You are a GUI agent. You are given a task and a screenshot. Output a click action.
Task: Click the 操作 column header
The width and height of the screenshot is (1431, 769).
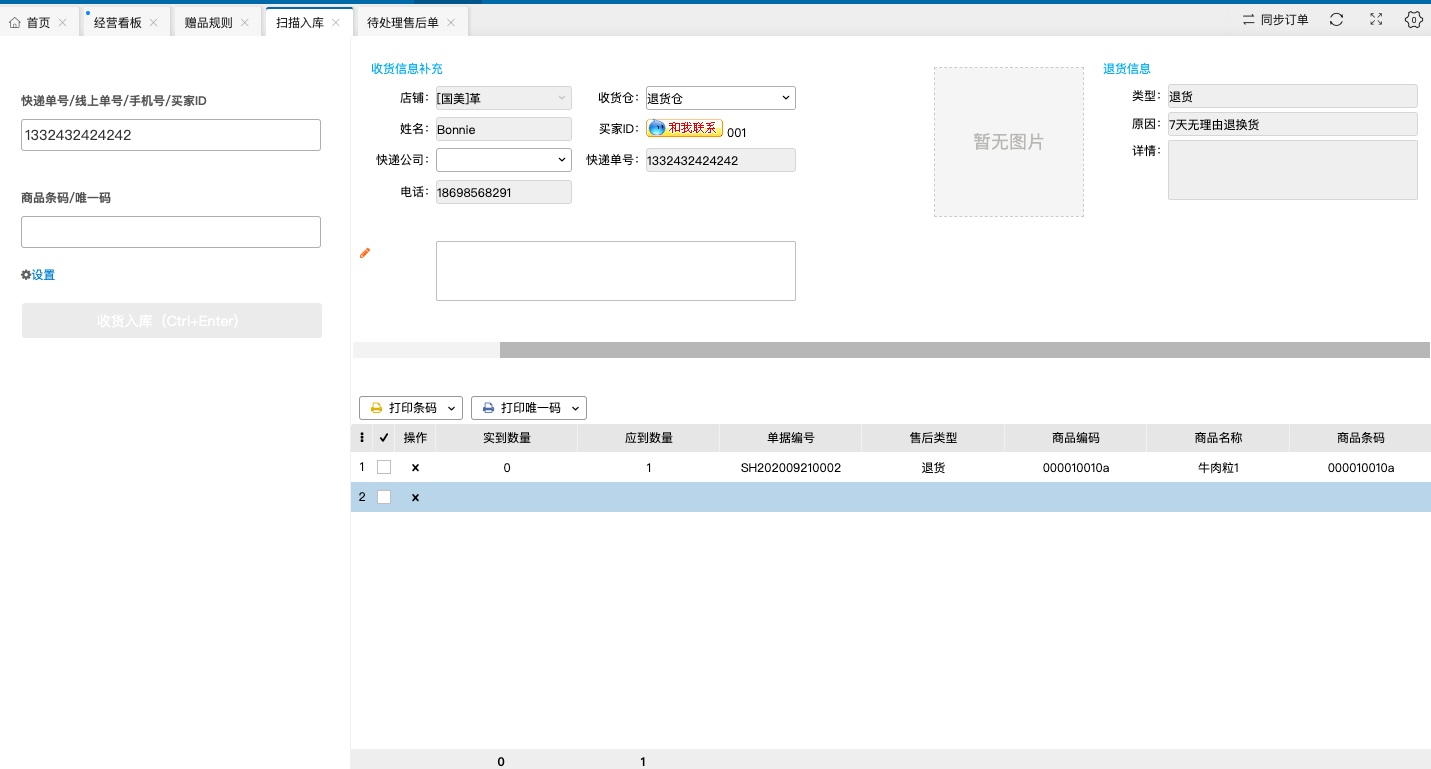[415, 438]
